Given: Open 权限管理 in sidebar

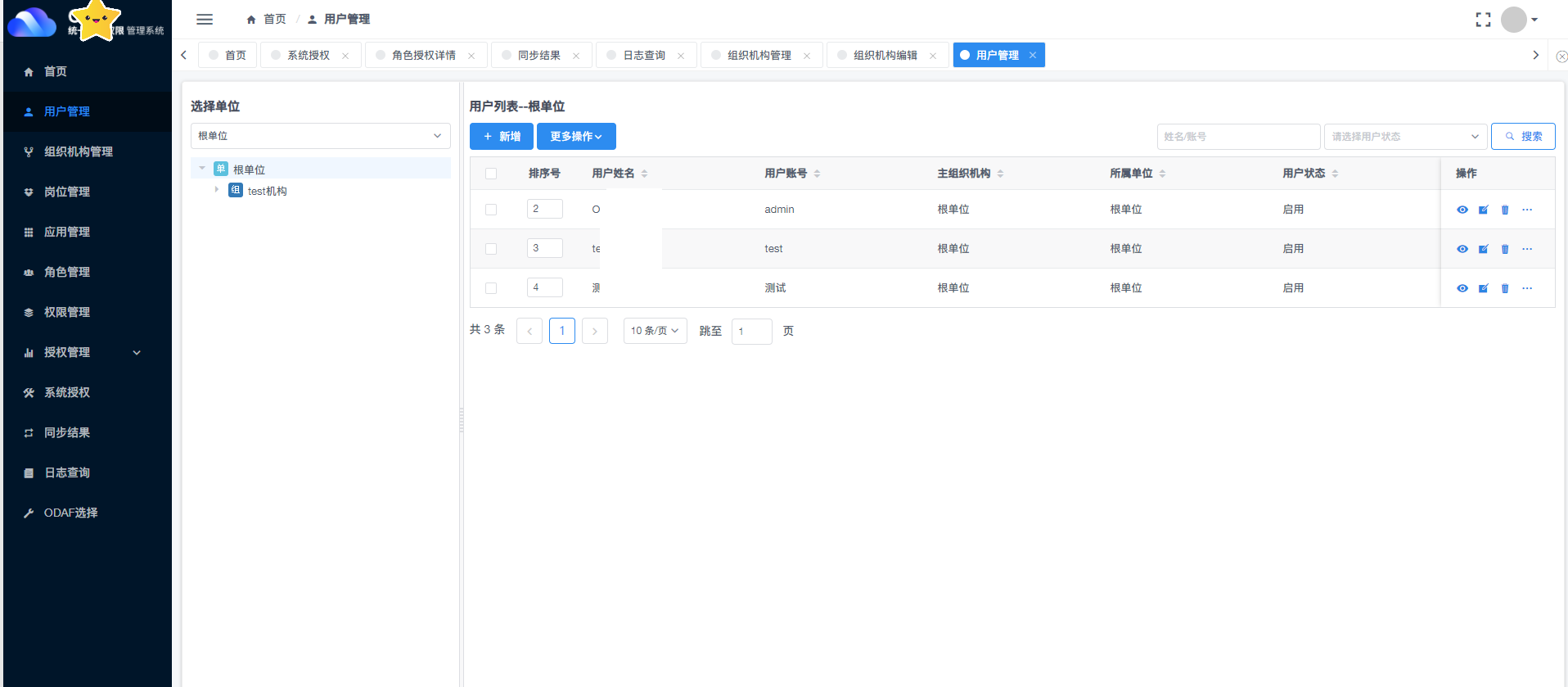Looking at the screenshot, I should (x=87, y=312).
